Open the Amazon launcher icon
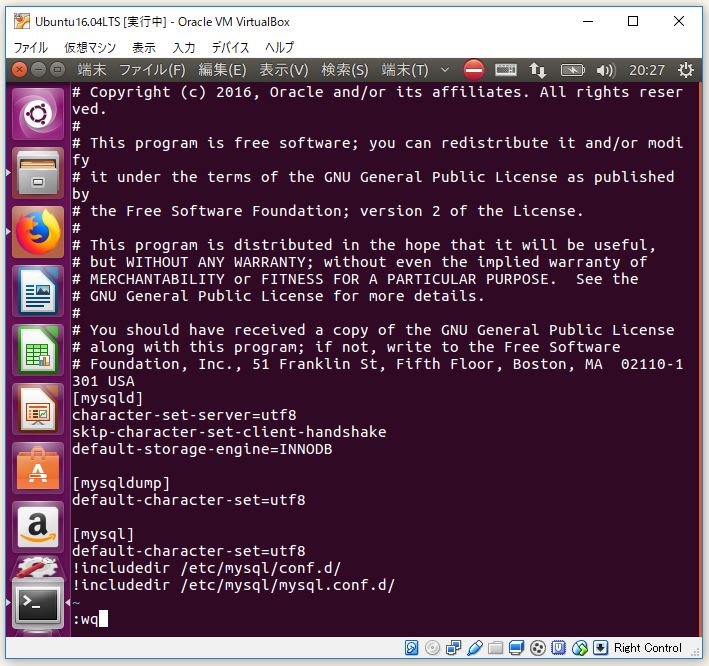Viewport: 709px width, 666px height. coord(38,527)
